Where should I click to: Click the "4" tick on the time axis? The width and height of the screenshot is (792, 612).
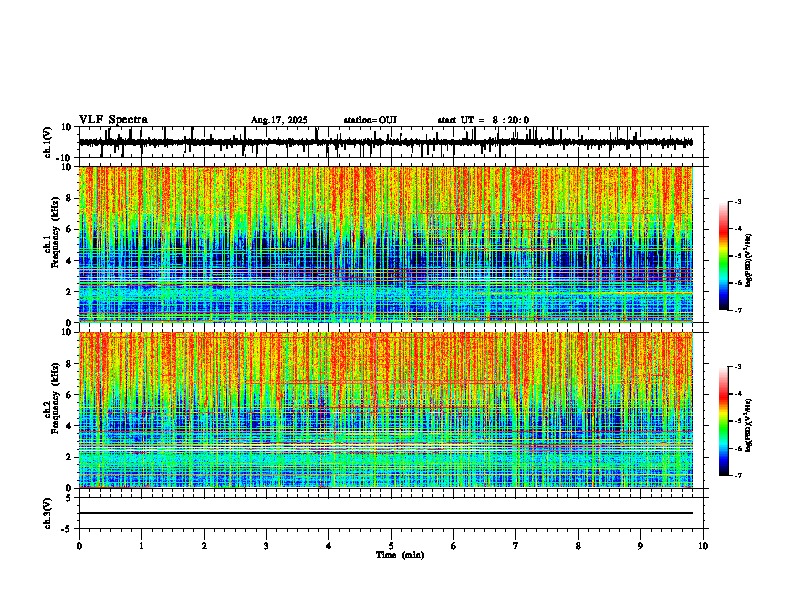pos(329,546)
